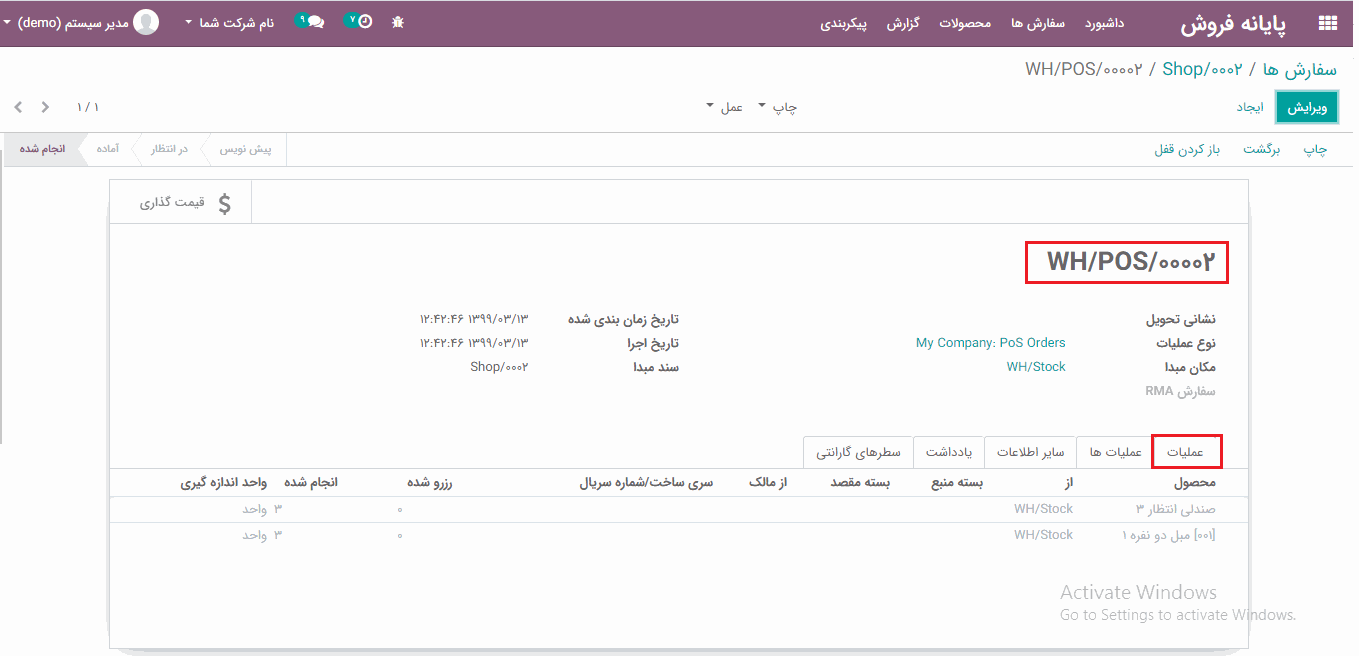Image resolution: width=1359 pixels, height=656 pixels.
Task: Go to سفارش ها breadcrumb link
Action: click(1300, 69)
